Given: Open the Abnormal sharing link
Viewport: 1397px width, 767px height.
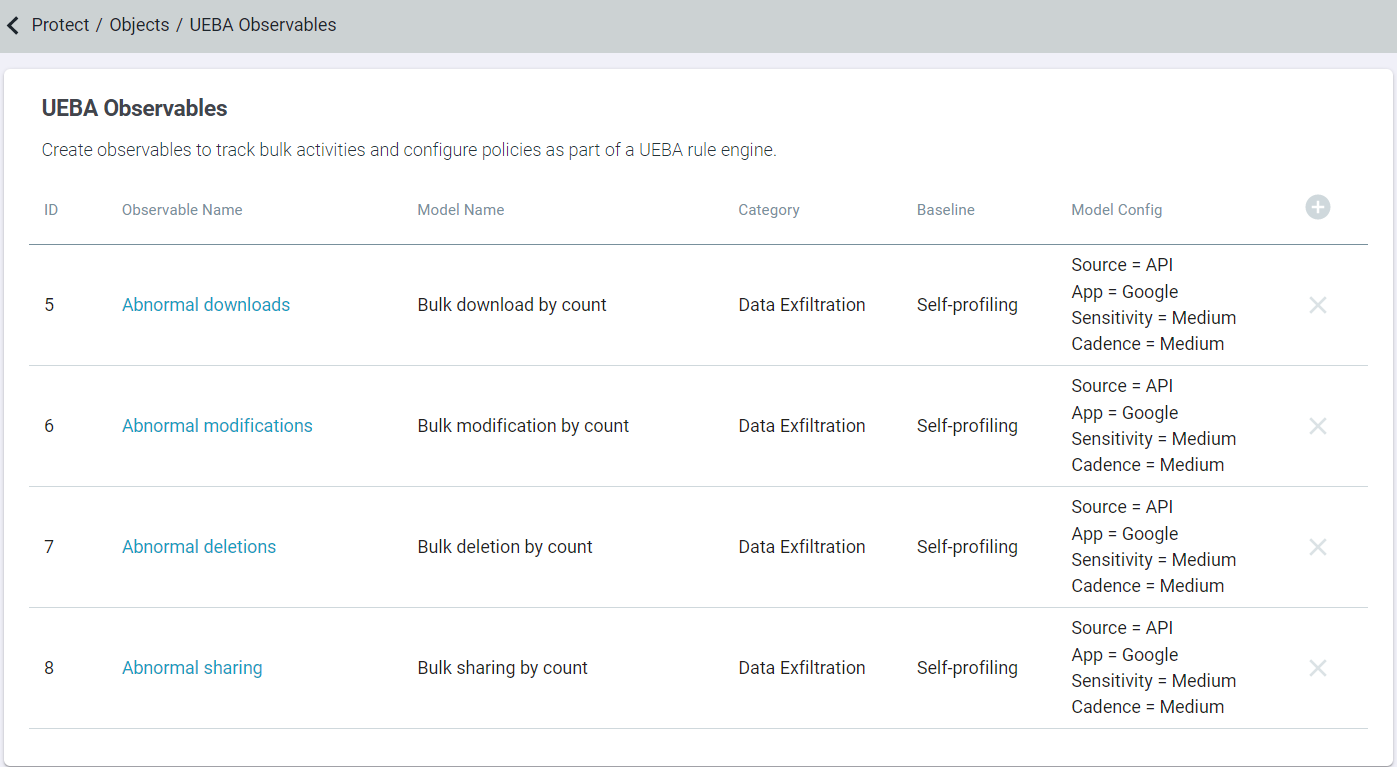Looking at the screenshot, I should pos(192,668).
